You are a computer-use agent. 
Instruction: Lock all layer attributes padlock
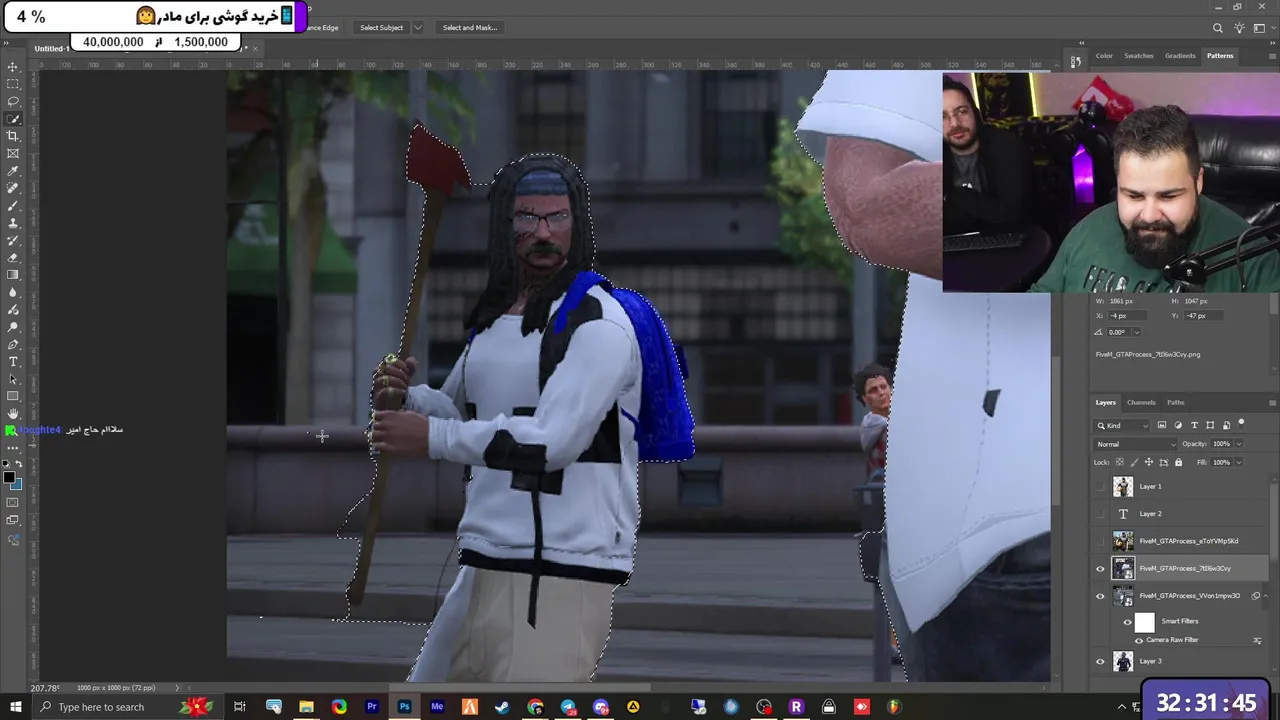(1178, 462)
